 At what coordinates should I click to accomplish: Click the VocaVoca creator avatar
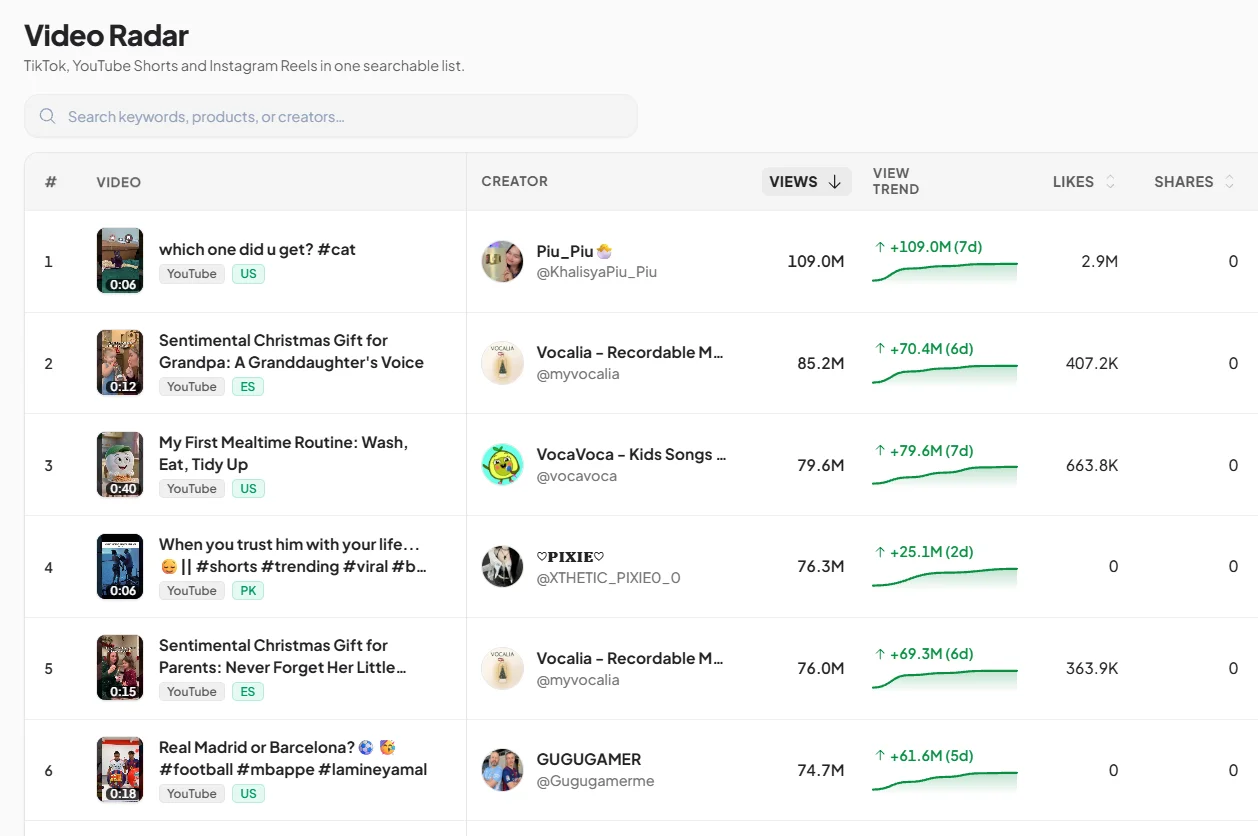[502, 465]
